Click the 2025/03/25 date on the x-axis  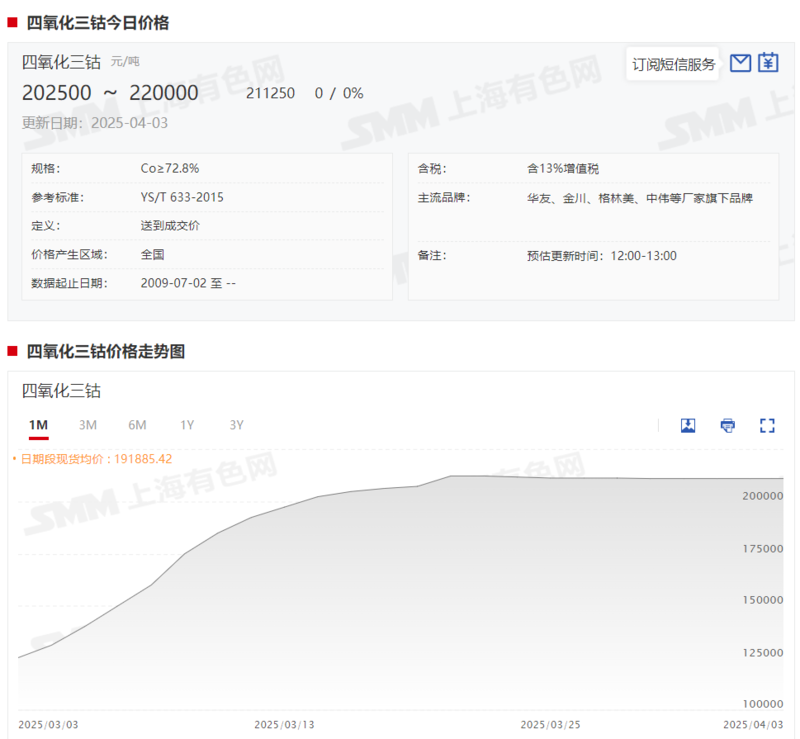549,724
